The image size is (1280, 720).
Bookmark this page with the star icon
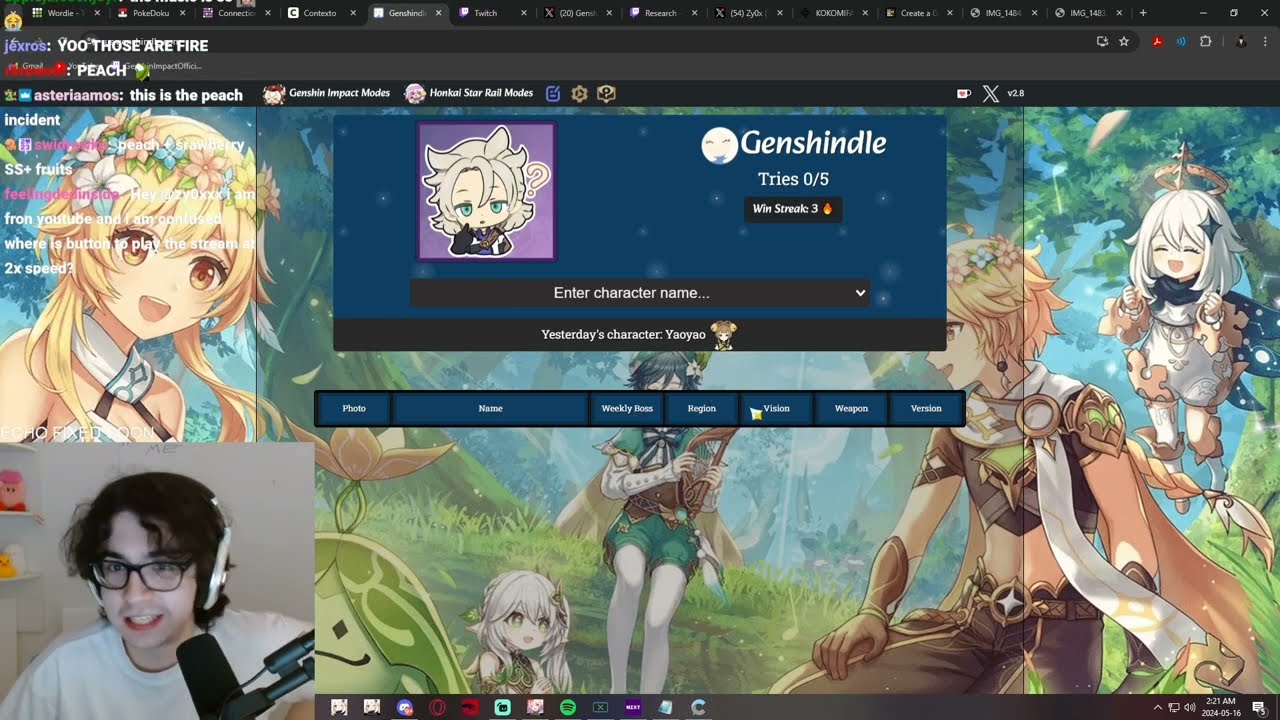1124,41
